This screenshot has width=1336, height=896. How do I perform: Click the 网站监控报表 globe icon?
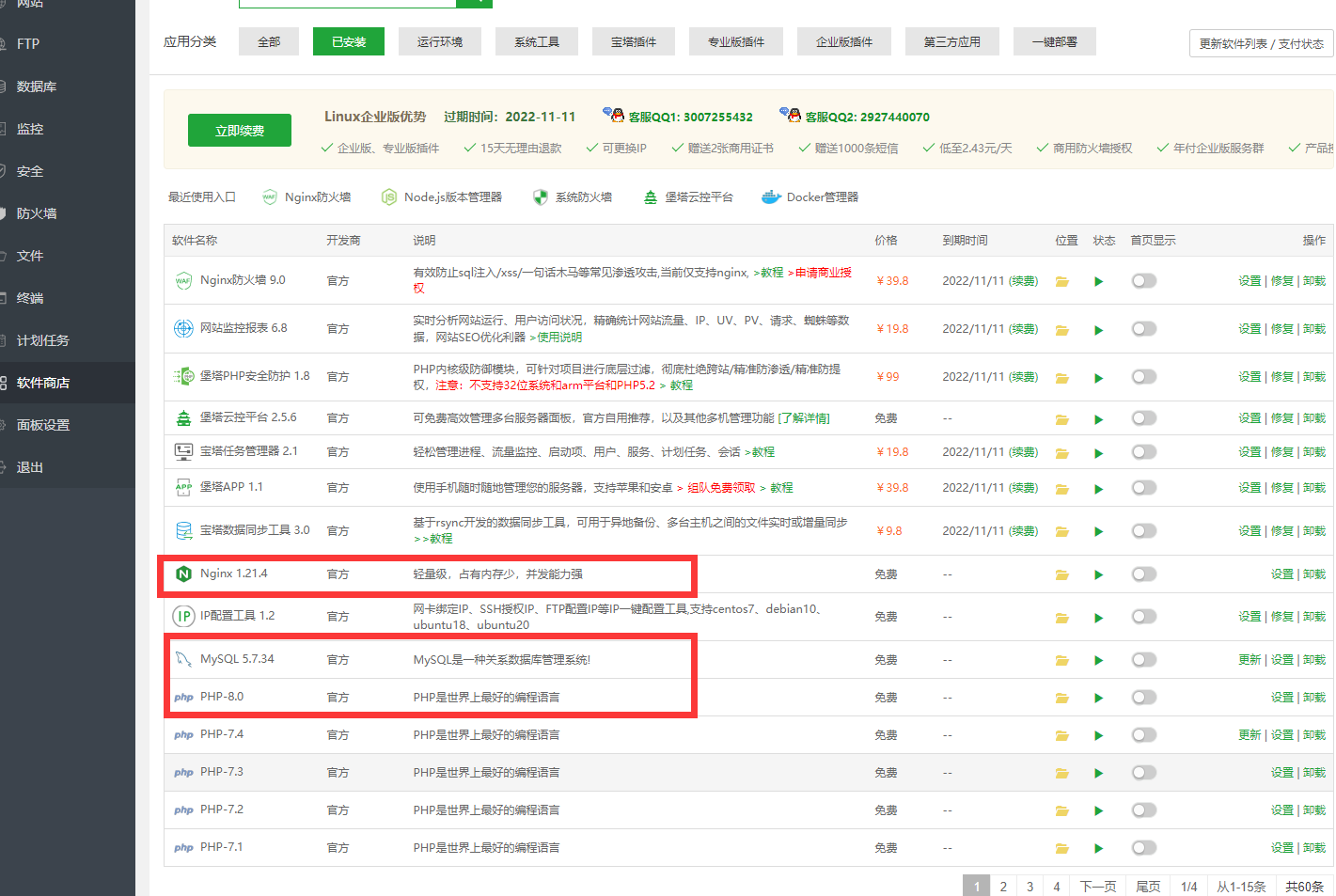point(183,328)
